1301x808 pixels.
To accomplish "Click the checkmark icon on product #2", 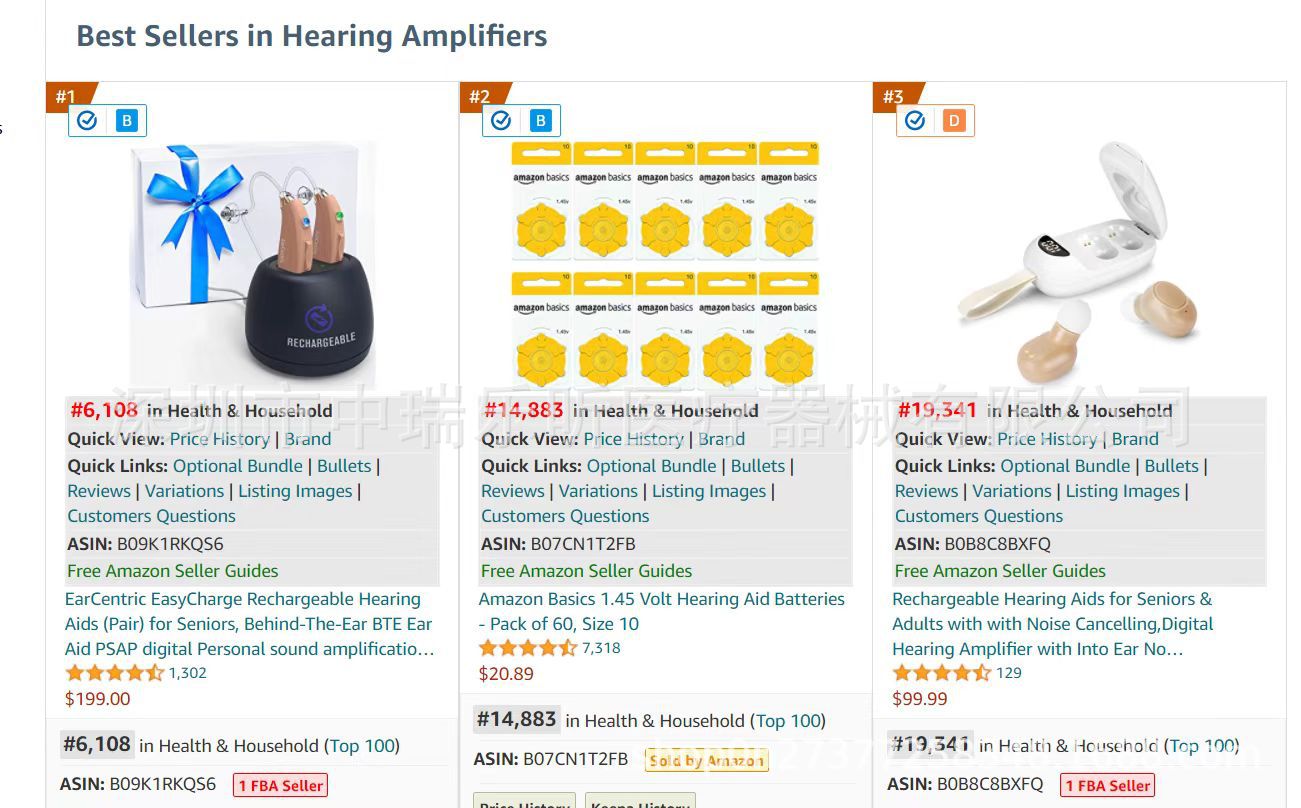I will pyautogui.click(x=501, y=121).
